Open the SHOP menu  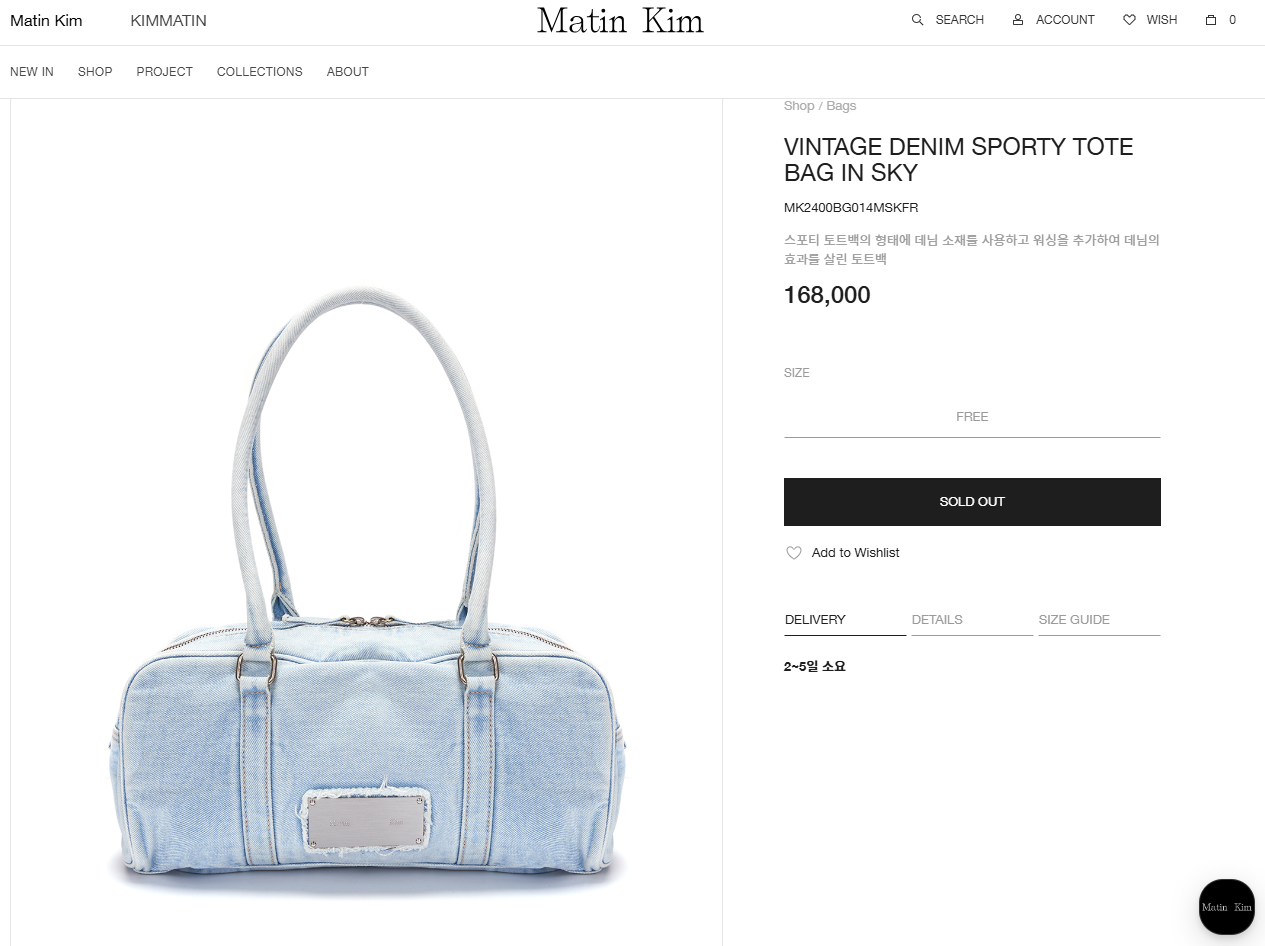pos(95,72)
